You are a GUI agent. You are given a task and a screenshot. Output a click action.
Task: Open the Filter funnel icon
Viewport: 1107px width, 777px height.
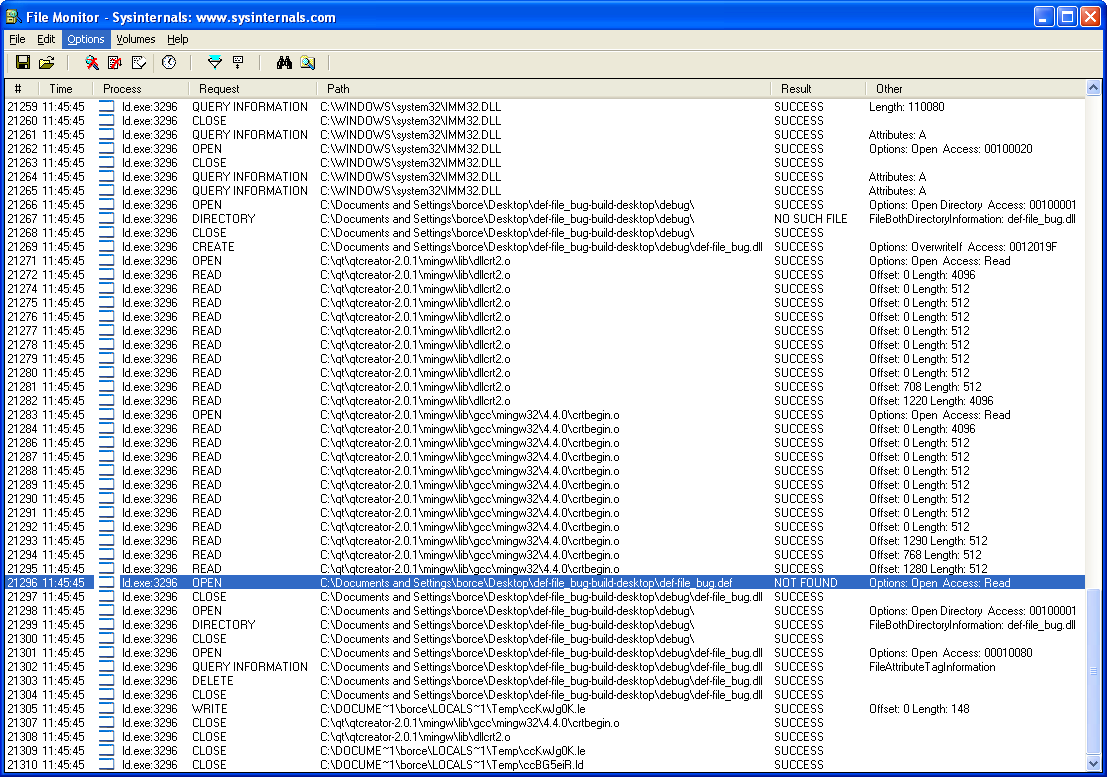tap(214, 63)
